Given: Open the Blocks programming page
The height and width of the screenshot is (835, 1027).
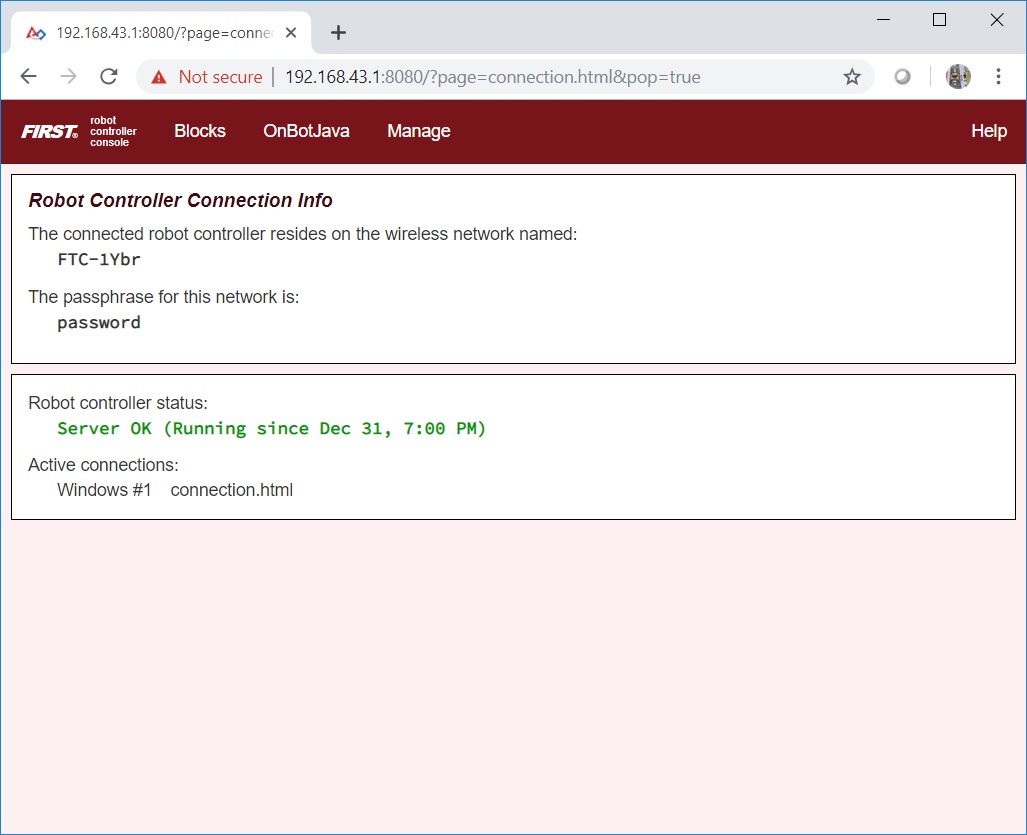Looking at the screenshot, I should [199, 131].
